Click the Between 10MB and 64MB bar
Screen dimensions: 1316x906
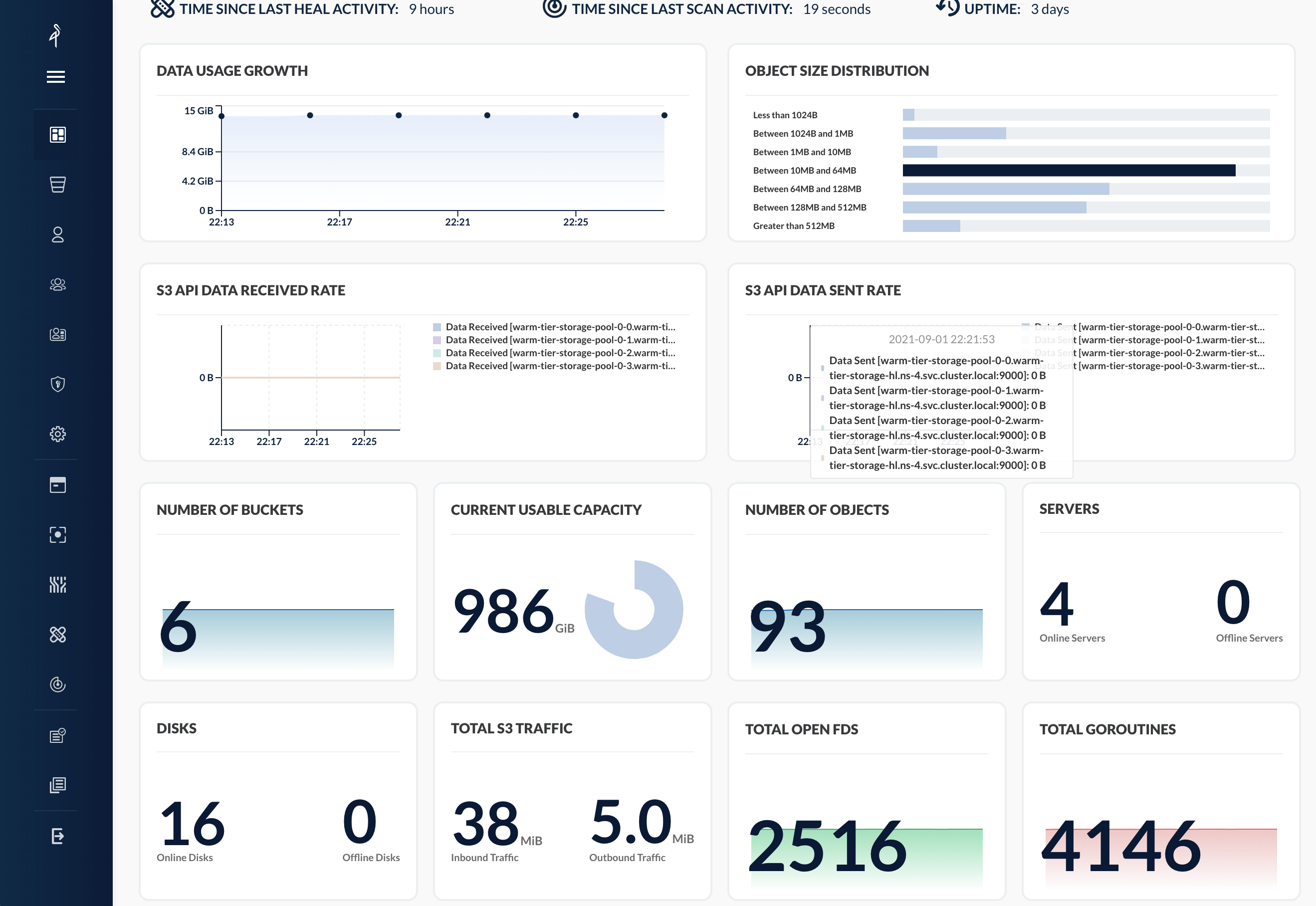1069,170
